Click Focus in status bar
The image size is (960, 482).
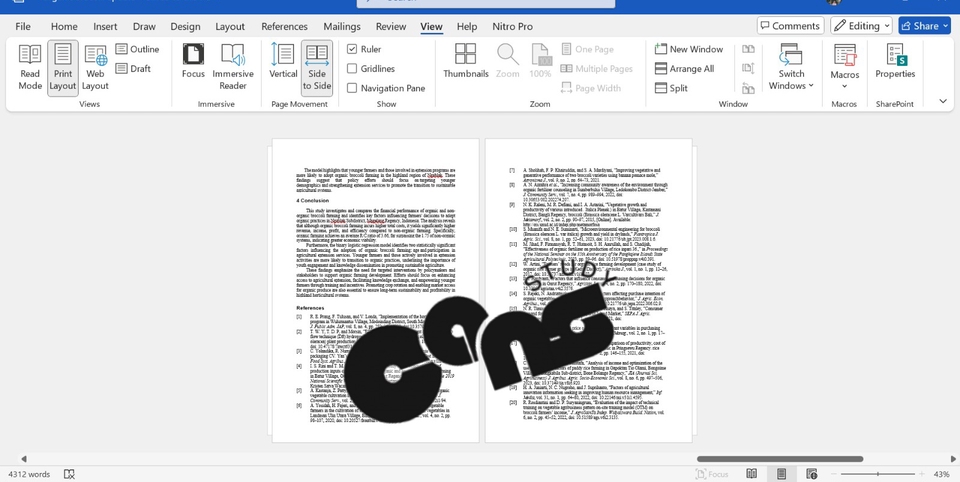[x=712, y=474]
